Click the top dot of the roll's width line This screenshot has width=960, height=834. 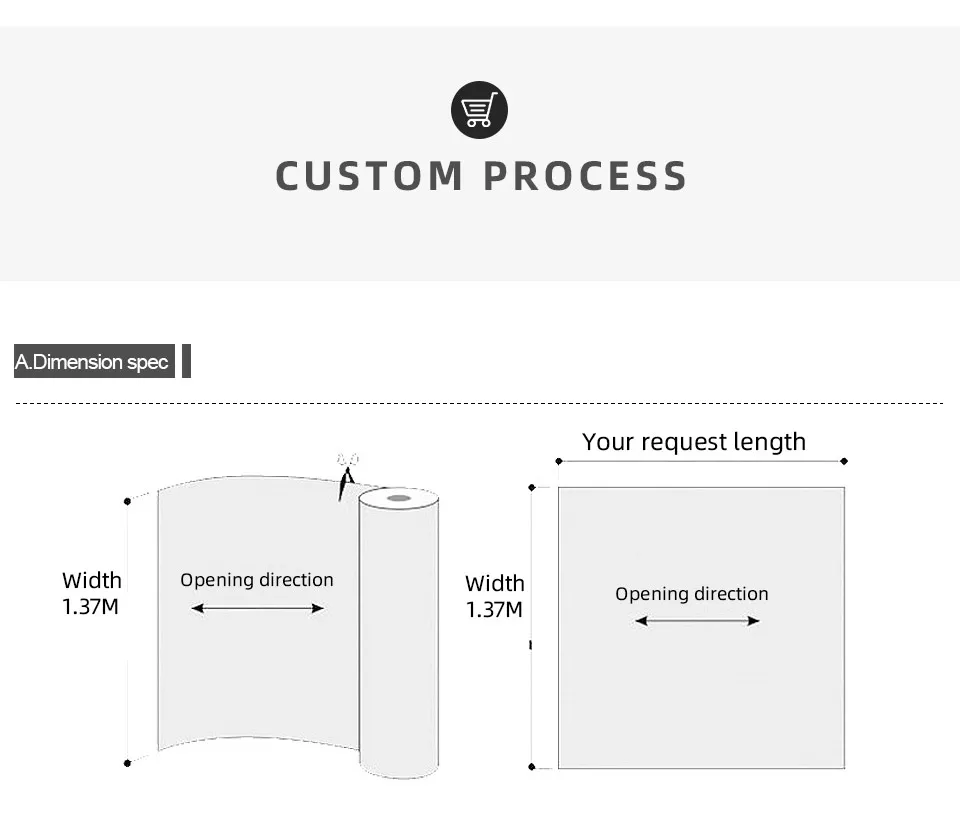(127, 500)
